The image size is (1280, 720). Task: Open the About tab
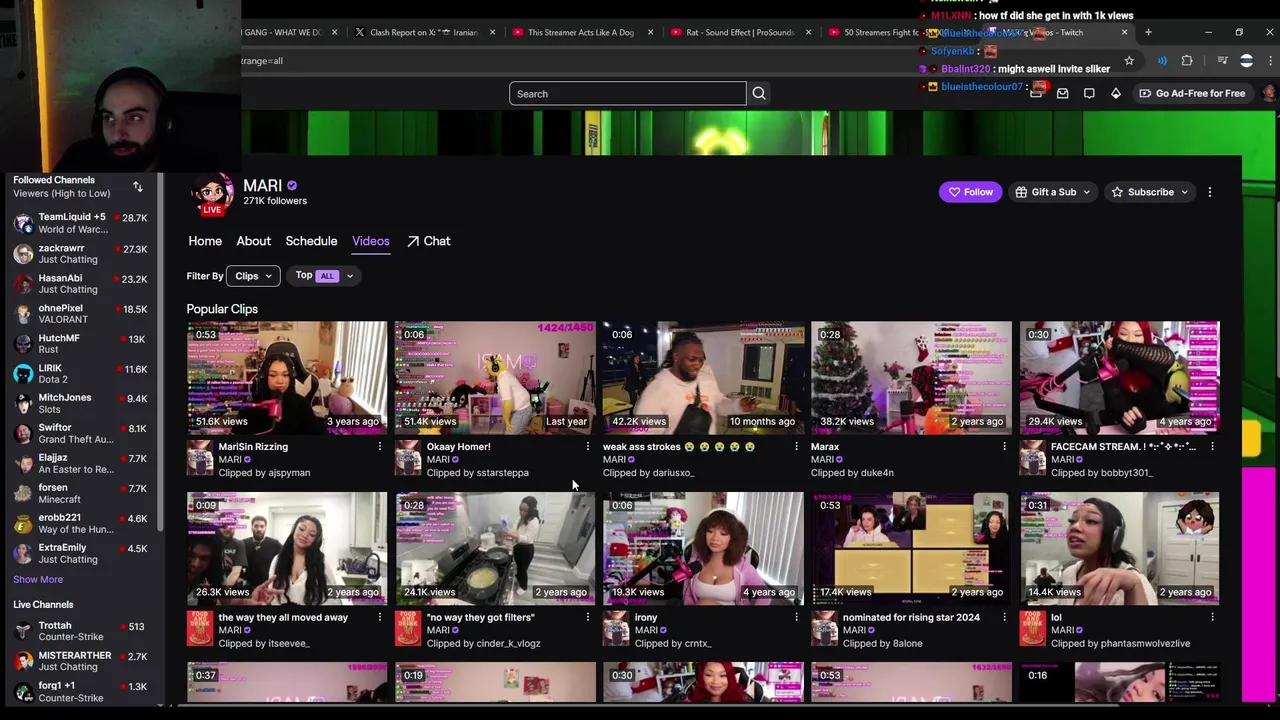[253, 241]
